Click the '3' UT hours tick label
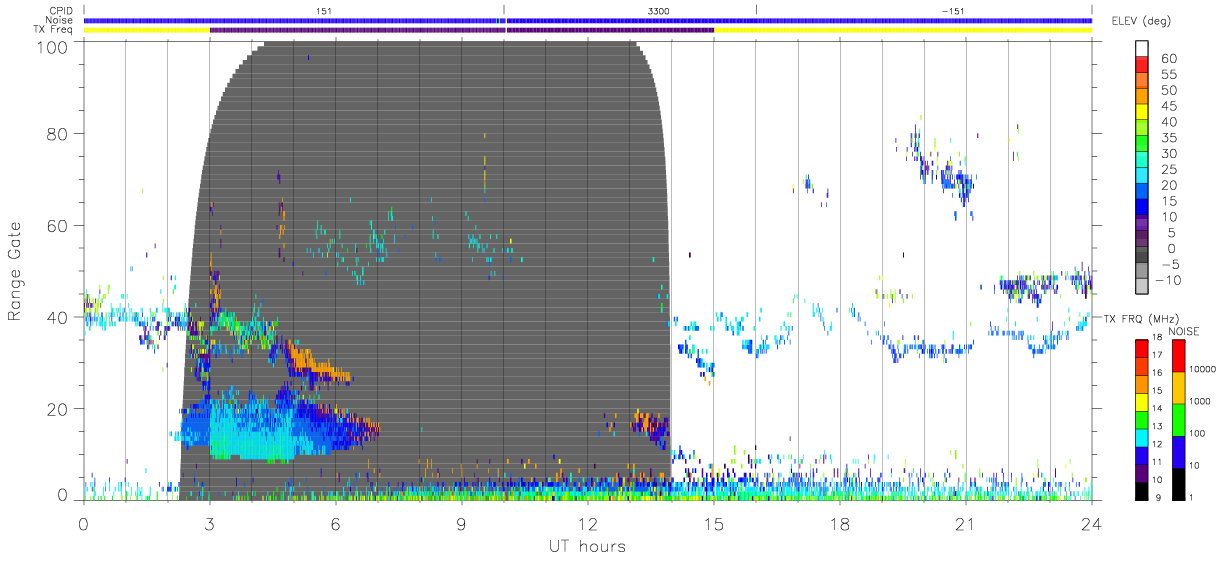Image resolution: width=1228 pixels, height=567 pixels. tap(209, 522)
